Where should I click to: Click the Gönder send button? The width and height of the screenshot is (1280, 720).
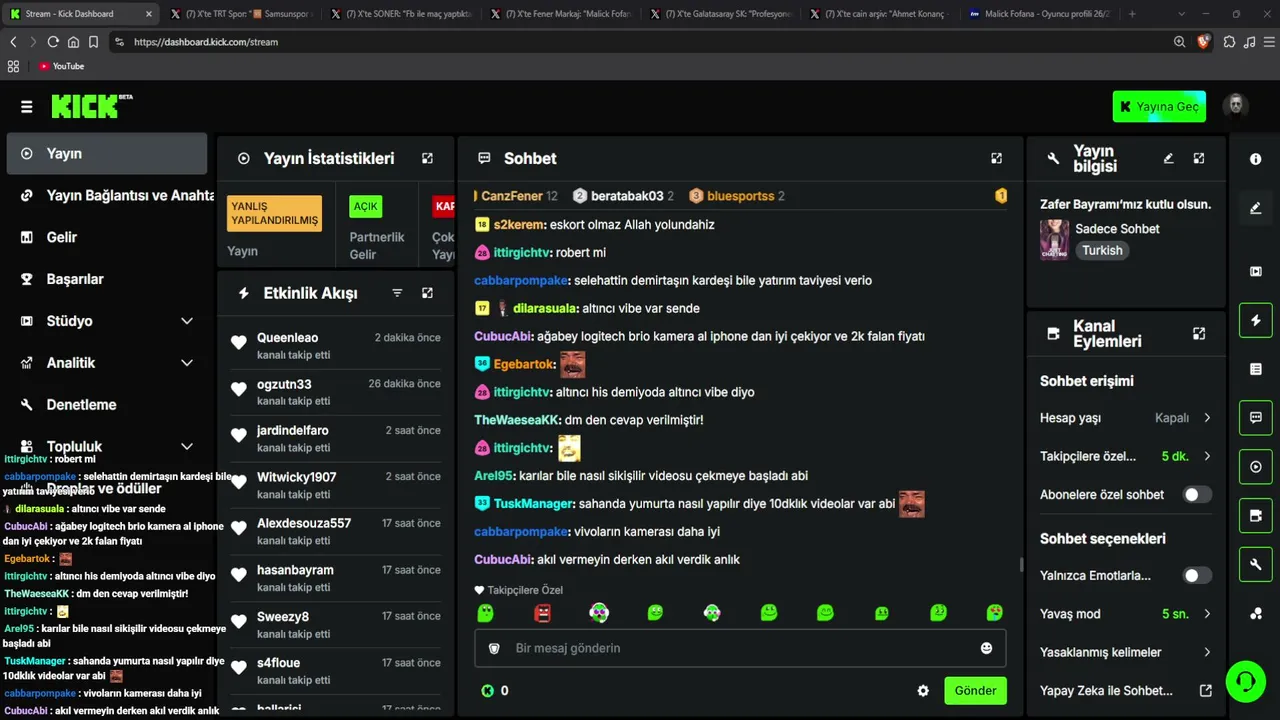(975, 691)
